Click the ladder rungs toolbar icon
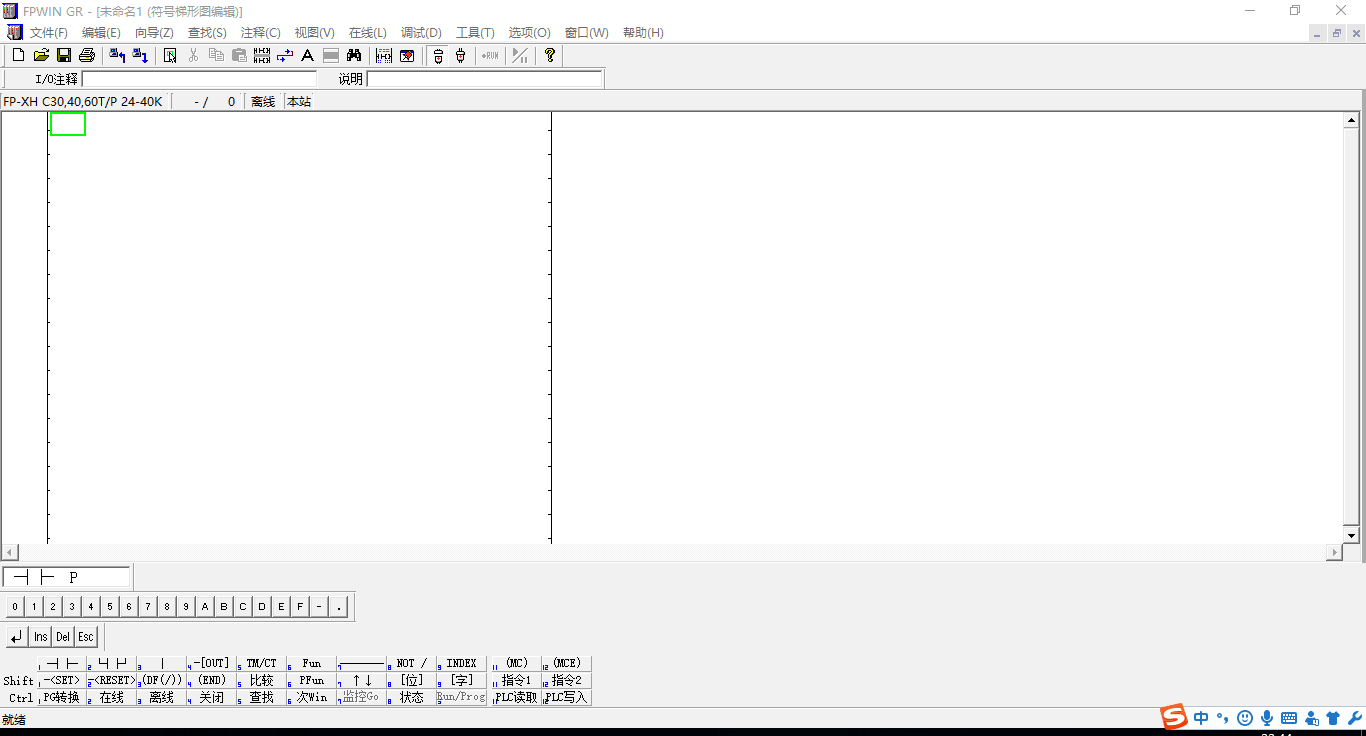Image resolution: width=1366 pixels, height=736 pixels. click(x=262, y=56)
